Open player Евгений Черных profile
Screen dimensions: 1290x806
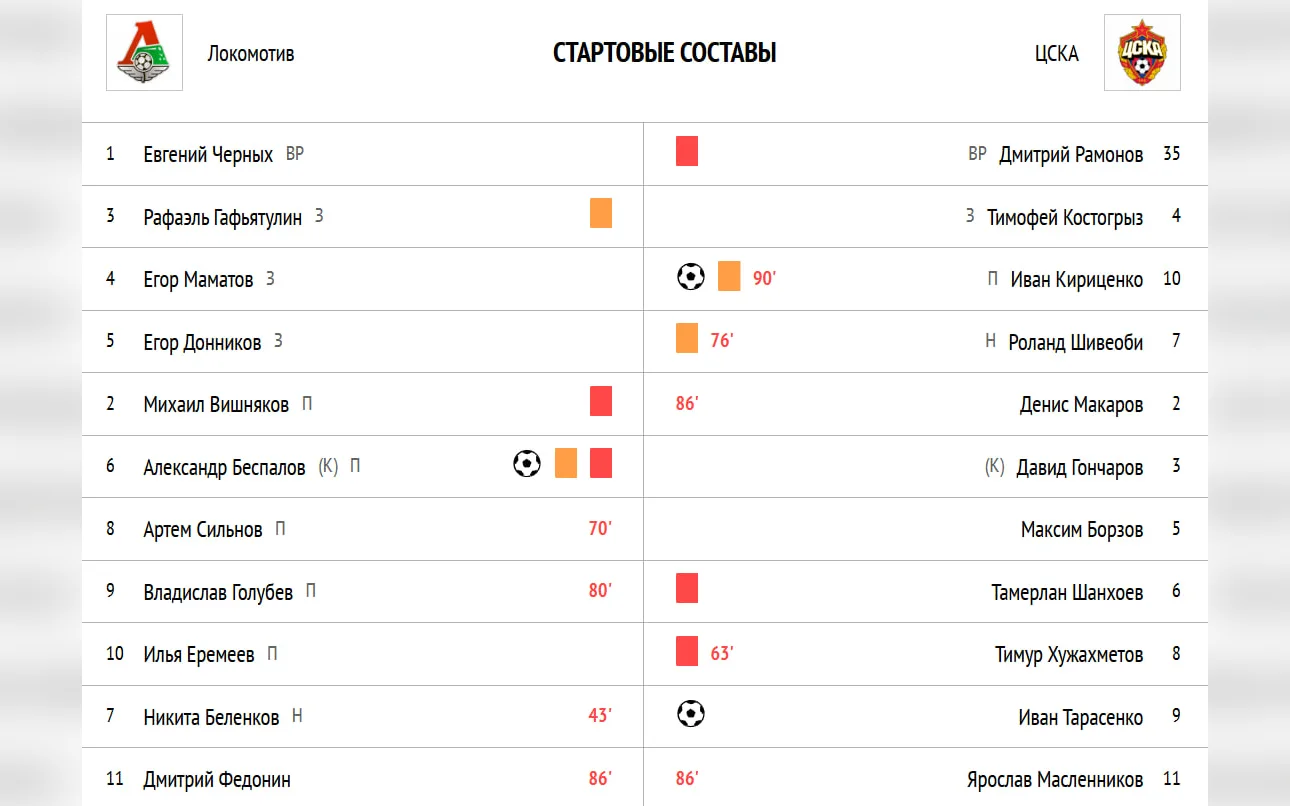tap(208, 155)
